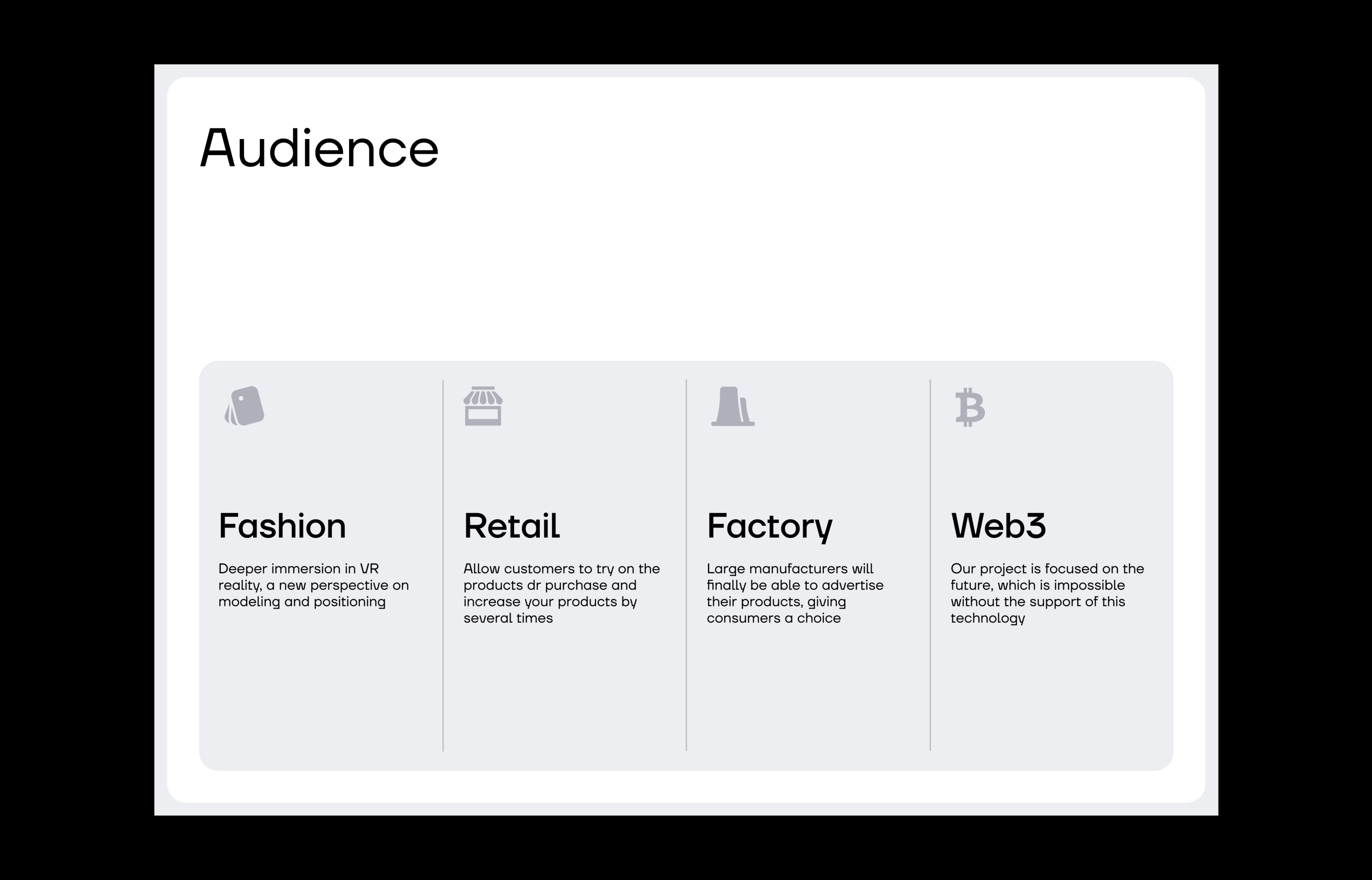1372x880 pixels.
Task: Click the Retail heading
Action: [x=511, y=526]
